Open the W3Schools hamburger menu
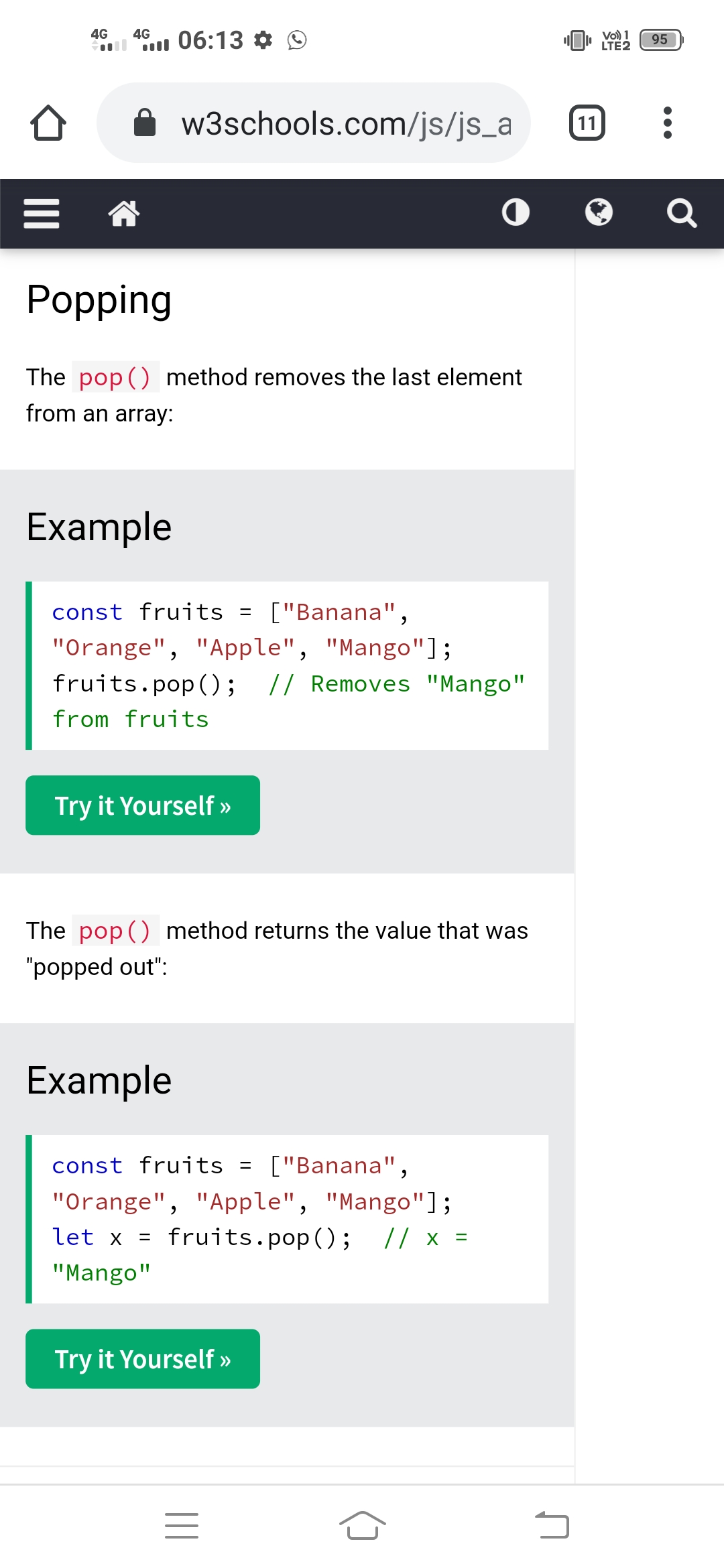Viewport: 724px width, 1568px height. pyautogui.click(x=42, y=214)
